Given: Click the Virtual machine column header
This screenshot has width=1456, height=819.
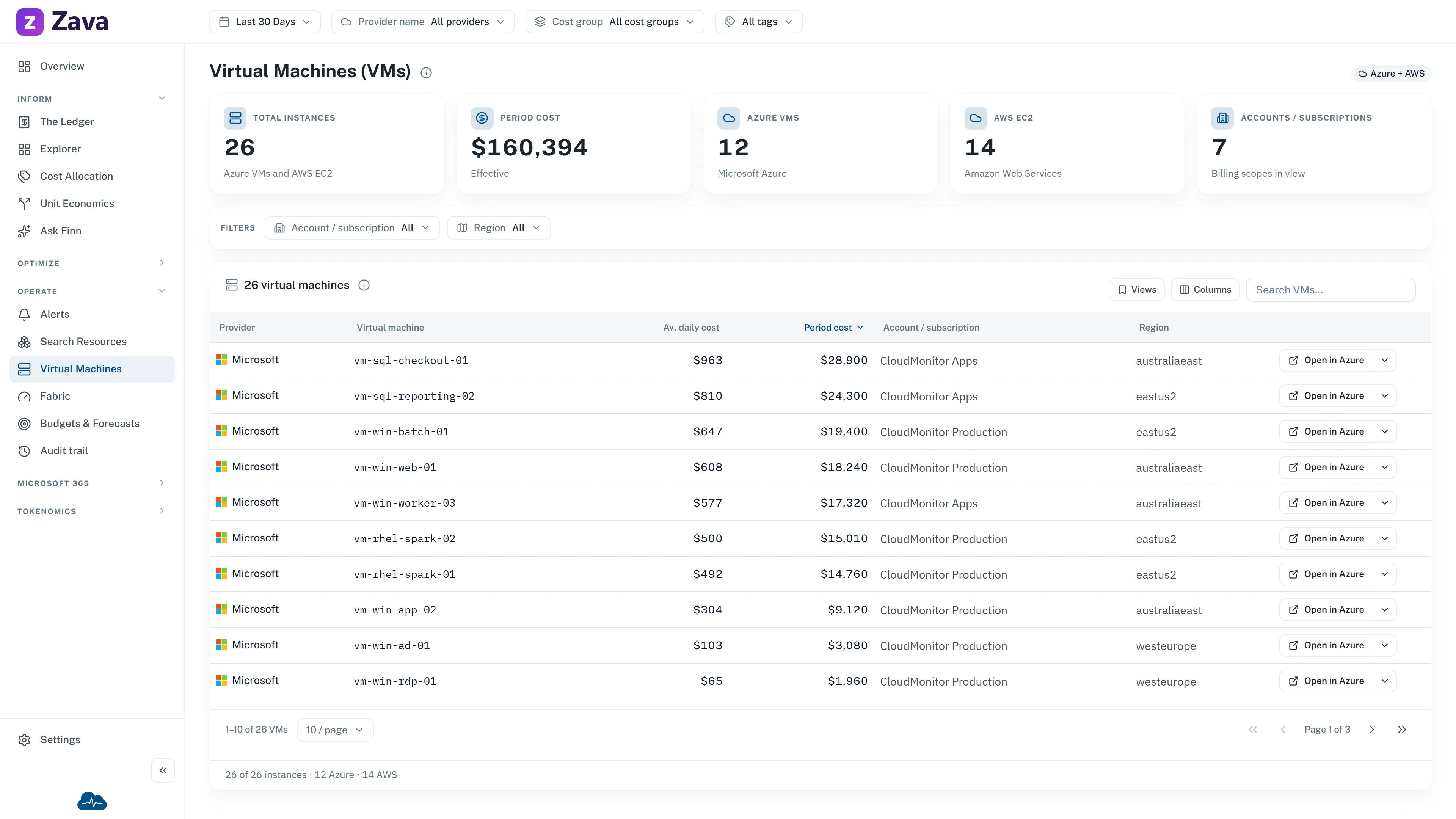Looking at the screenshot, I should [x=390, y=328].
